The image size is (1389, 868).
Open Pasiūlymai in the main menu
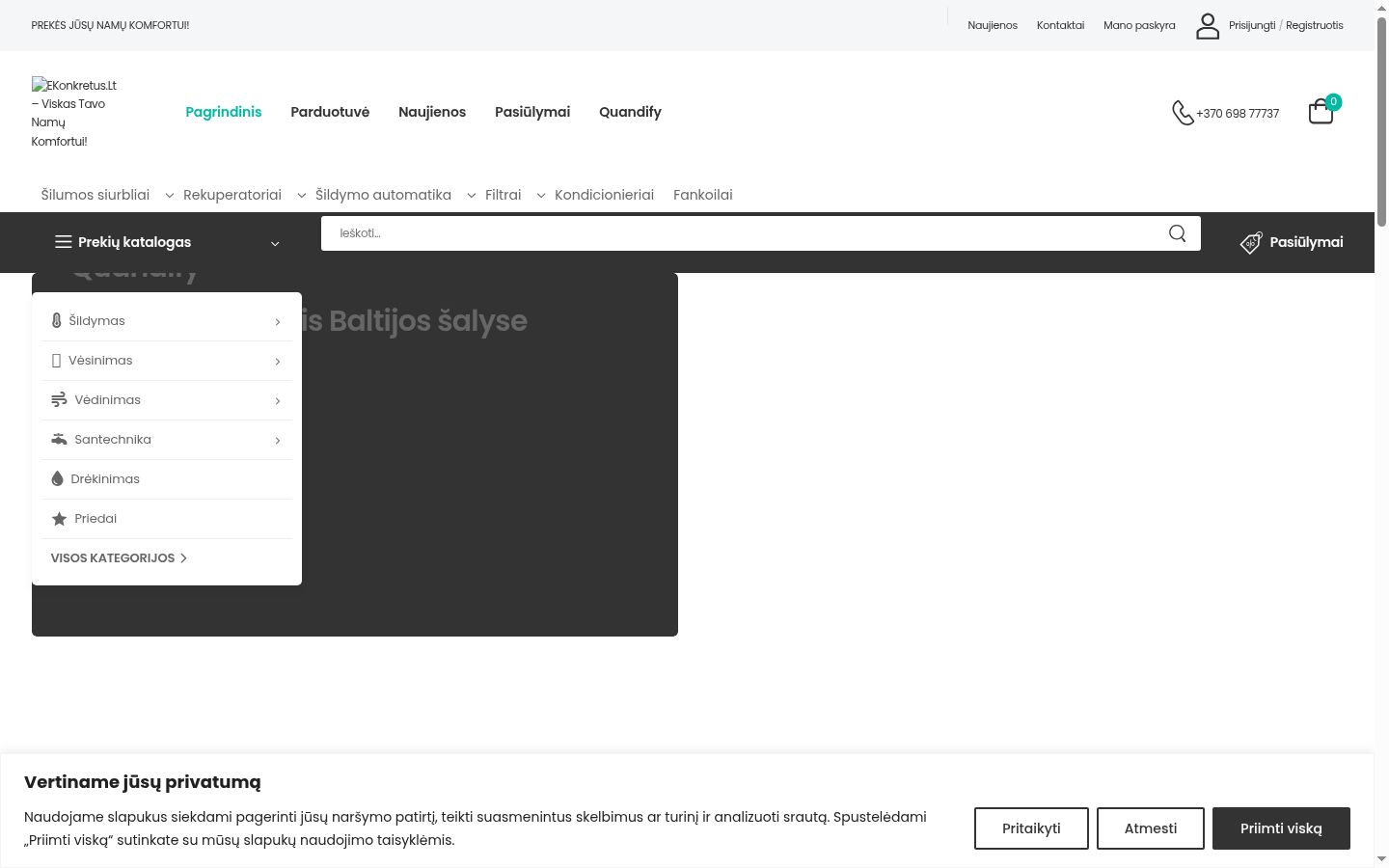532,112
